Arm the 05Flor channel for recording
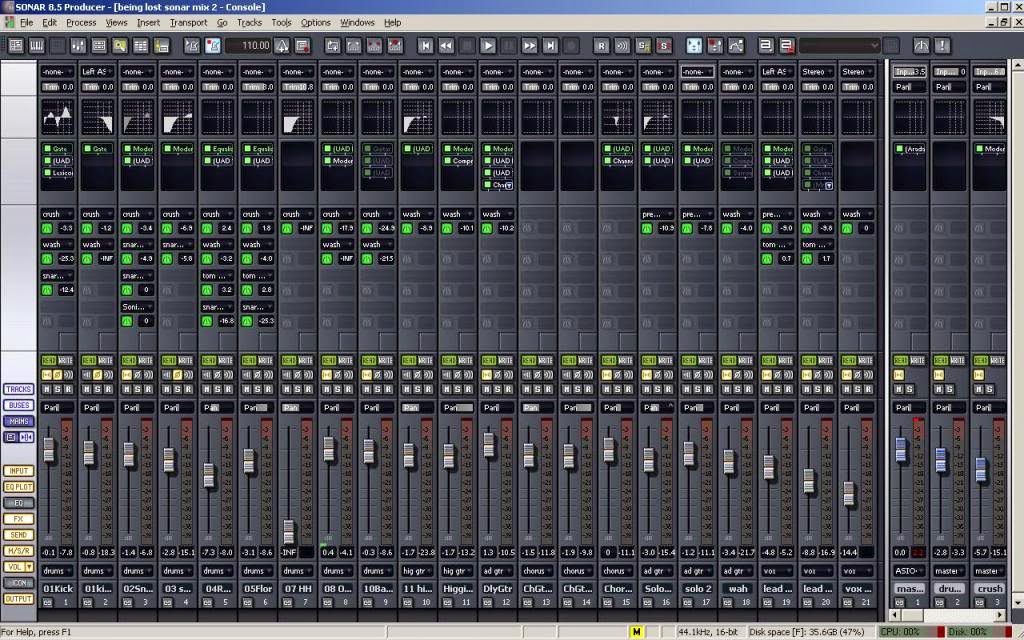Viewport: 1024px width, 640px height. 268,389
